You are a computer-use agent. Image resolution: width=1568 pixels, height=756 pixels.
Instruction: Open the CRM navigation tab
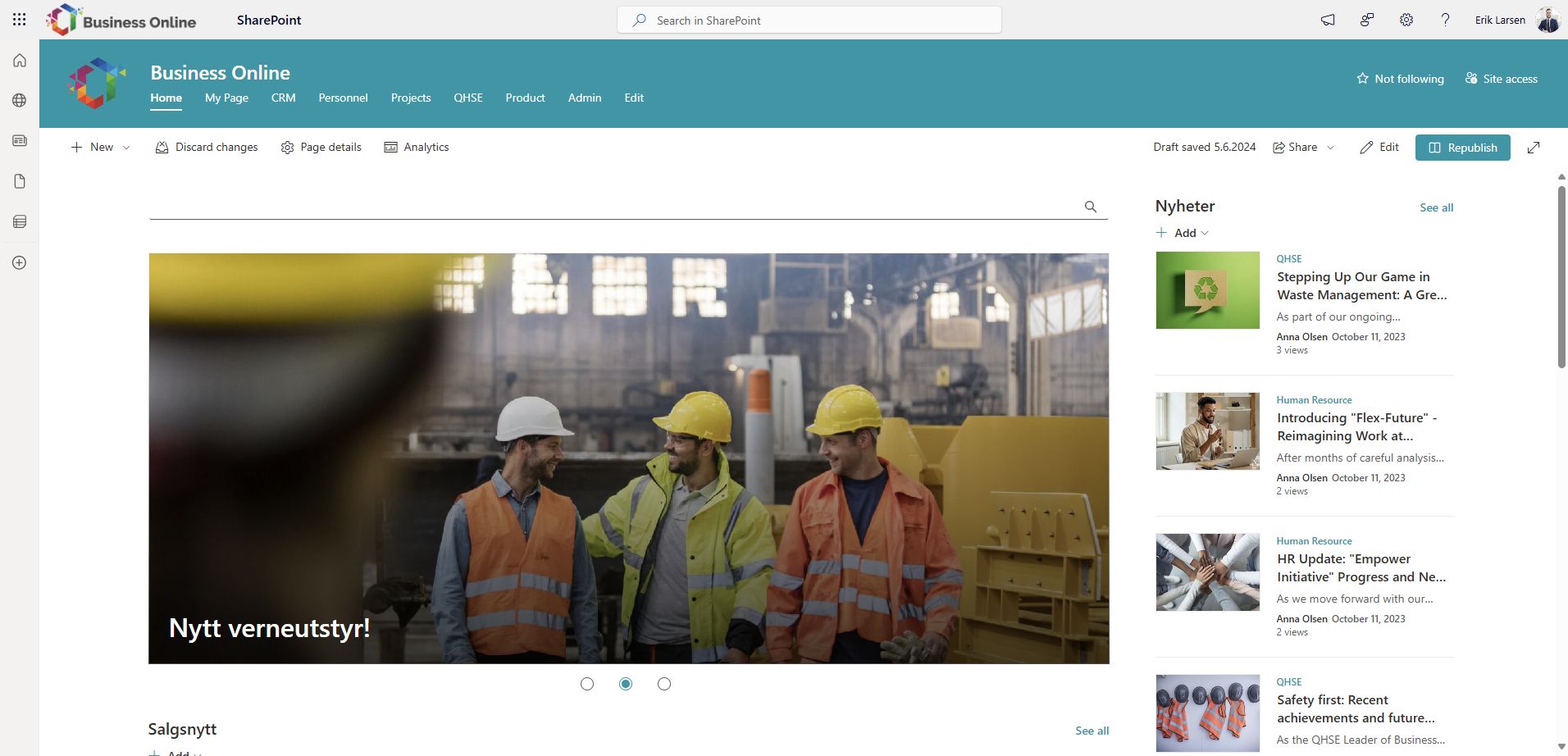(284, 98)
